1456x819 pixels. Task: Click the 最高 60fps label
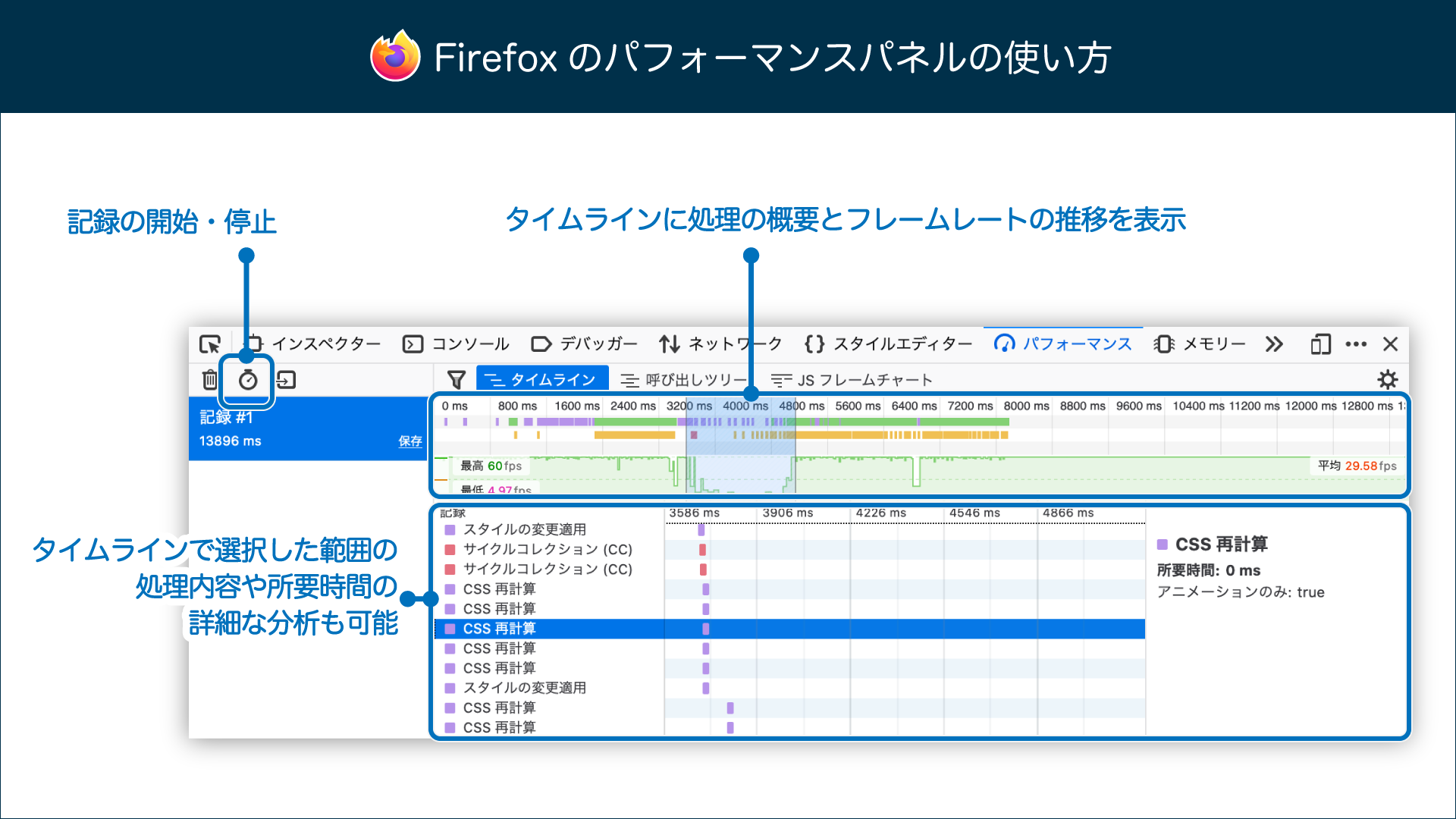(491, 466)
